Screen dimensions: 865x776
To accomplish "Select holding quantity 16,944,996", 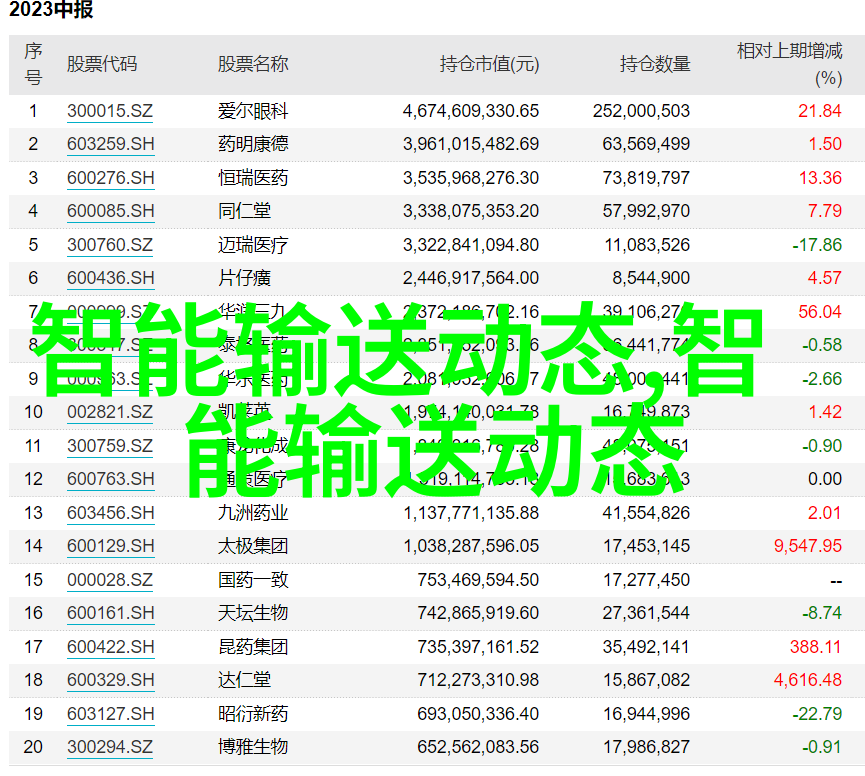I will pos(646,714).
